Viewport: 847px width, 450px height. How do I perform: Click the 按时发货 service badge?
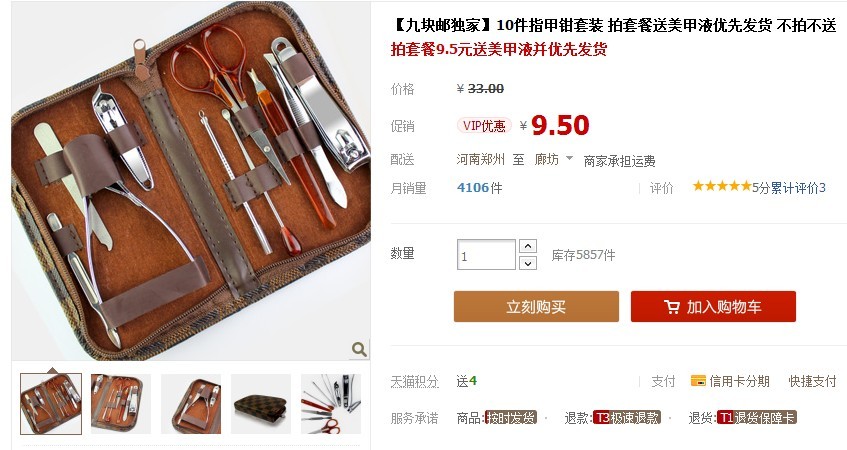(510, 418)
